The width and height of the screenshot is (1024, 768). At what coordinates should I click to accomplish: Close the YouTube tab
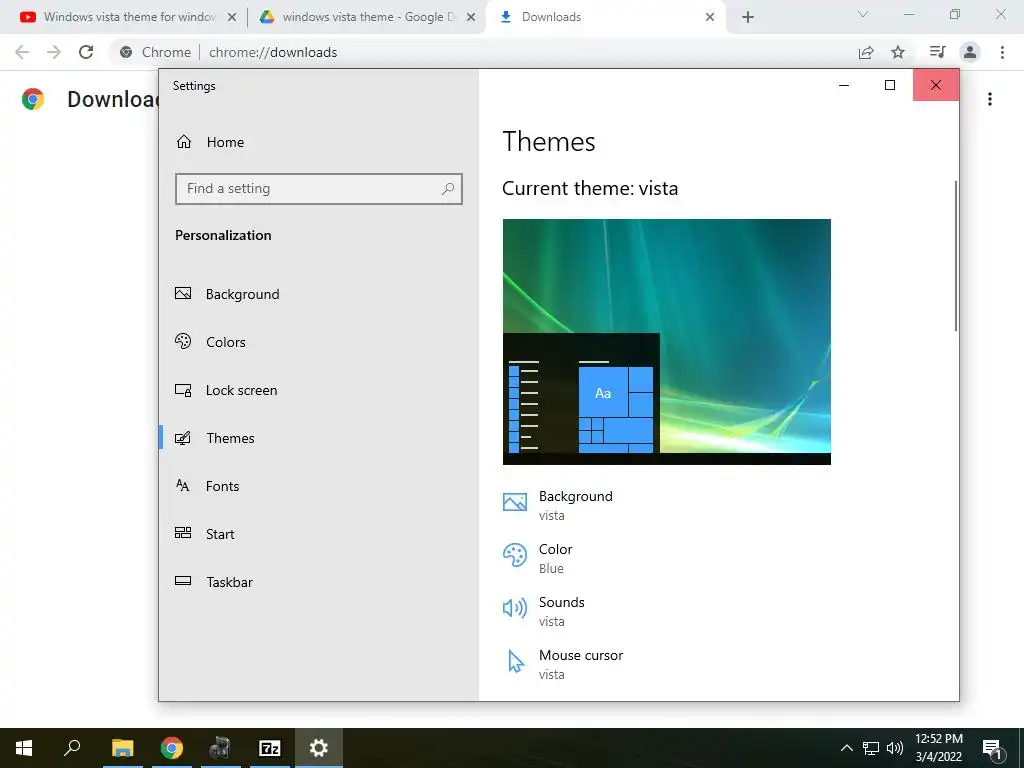click(231, 17)
